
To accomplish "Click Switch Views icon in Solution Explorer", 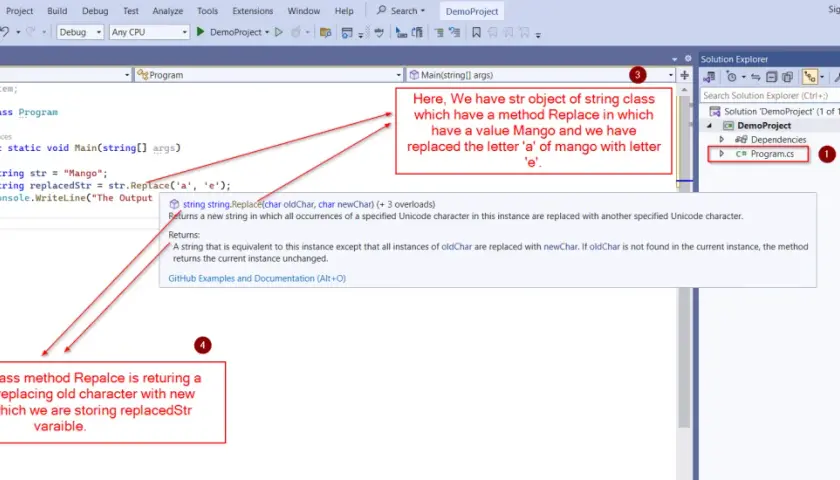I will click(709, 77).
